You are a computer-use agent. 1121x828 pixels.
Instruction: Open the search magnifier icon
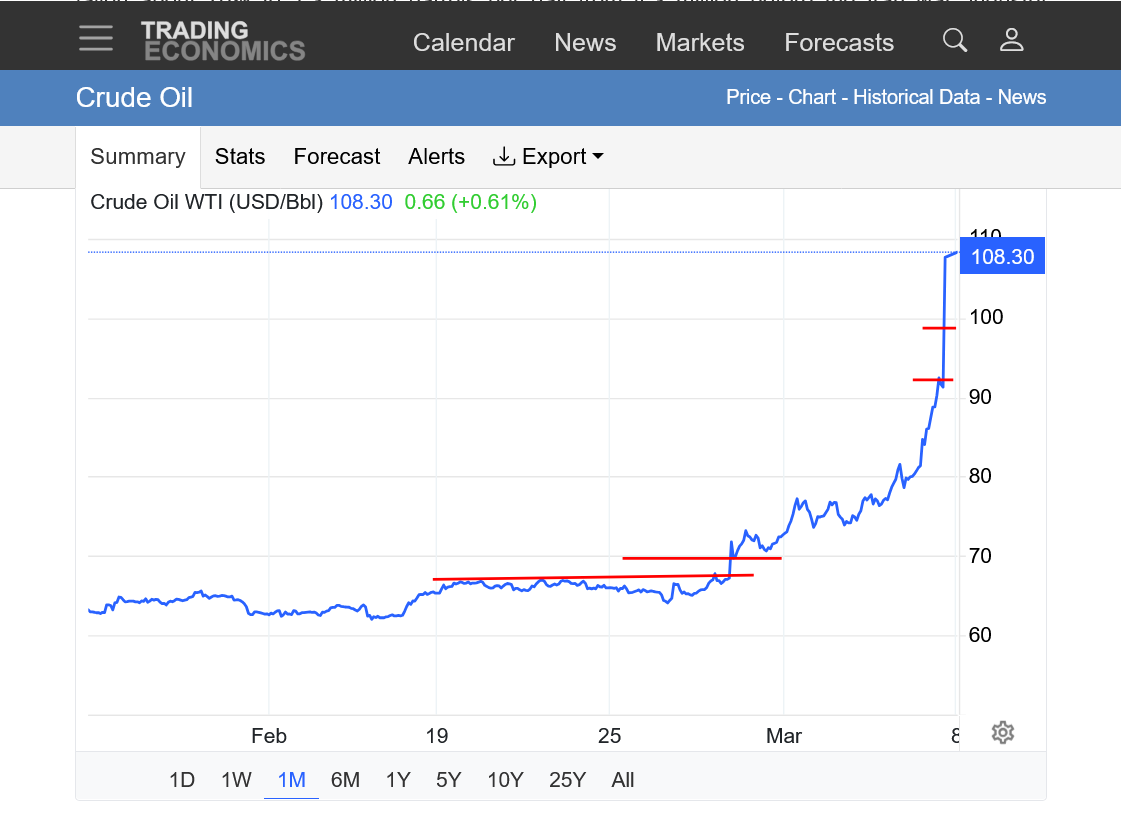pos(955,41)
